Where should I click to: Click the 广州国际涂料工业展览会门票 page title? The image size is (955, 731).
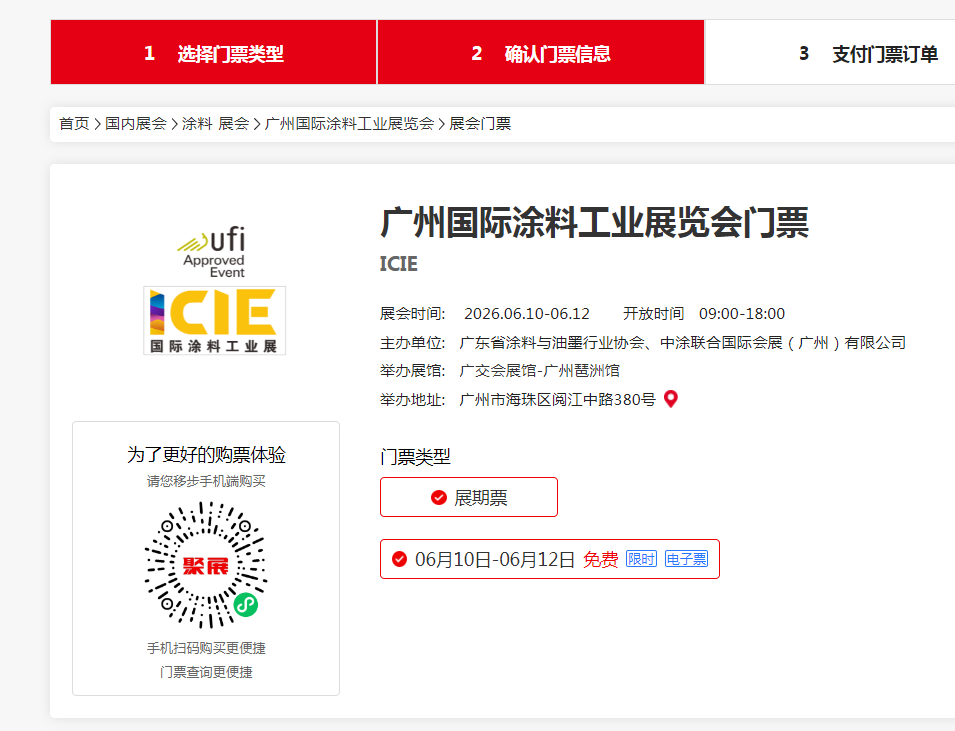point(594,222)
